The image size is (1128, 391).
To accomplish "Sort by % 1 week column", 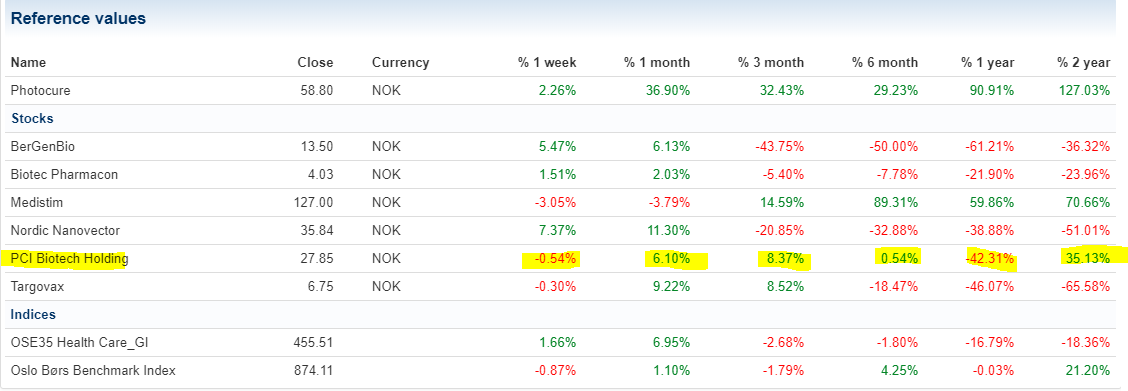I will (547, 63).
